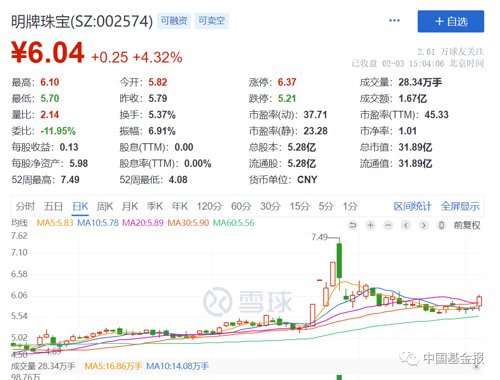Screen dimensions: 500x380
Task: Zoom out chart with minus icon
Action: (388, 226)
